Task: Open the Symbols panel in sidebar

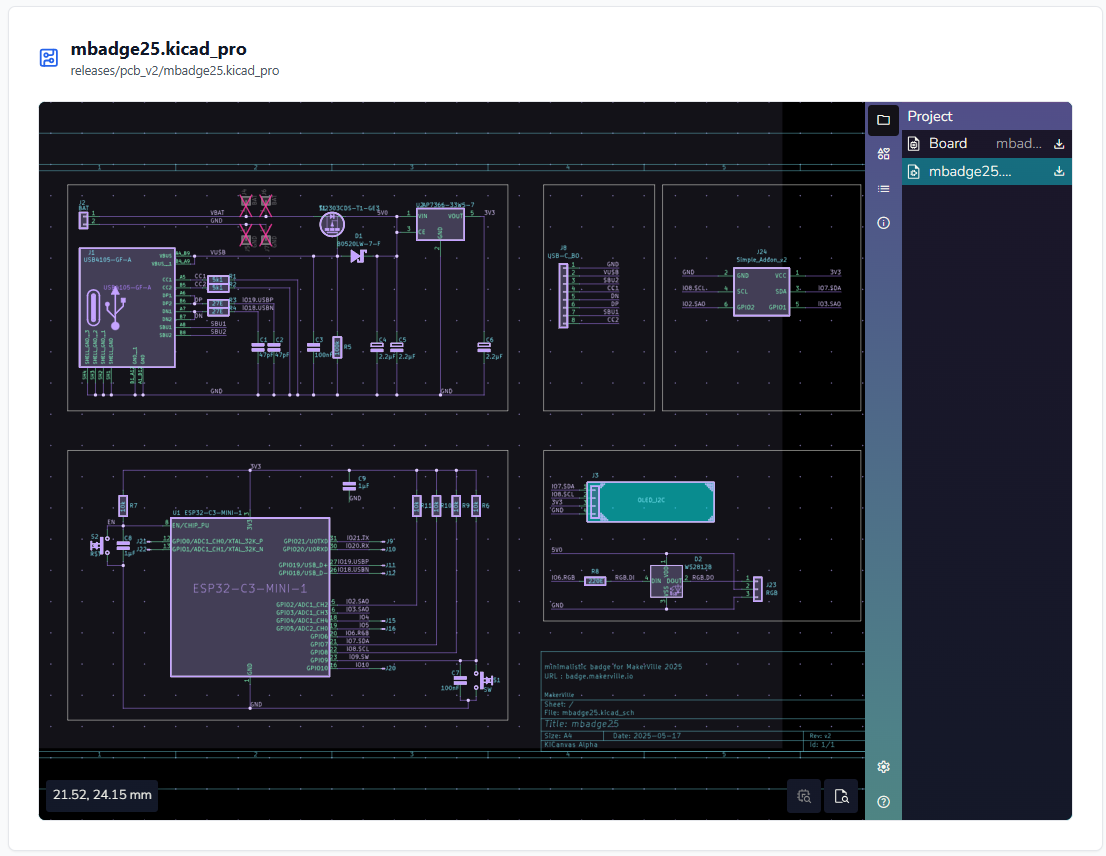Action: [x=883, y=154]
